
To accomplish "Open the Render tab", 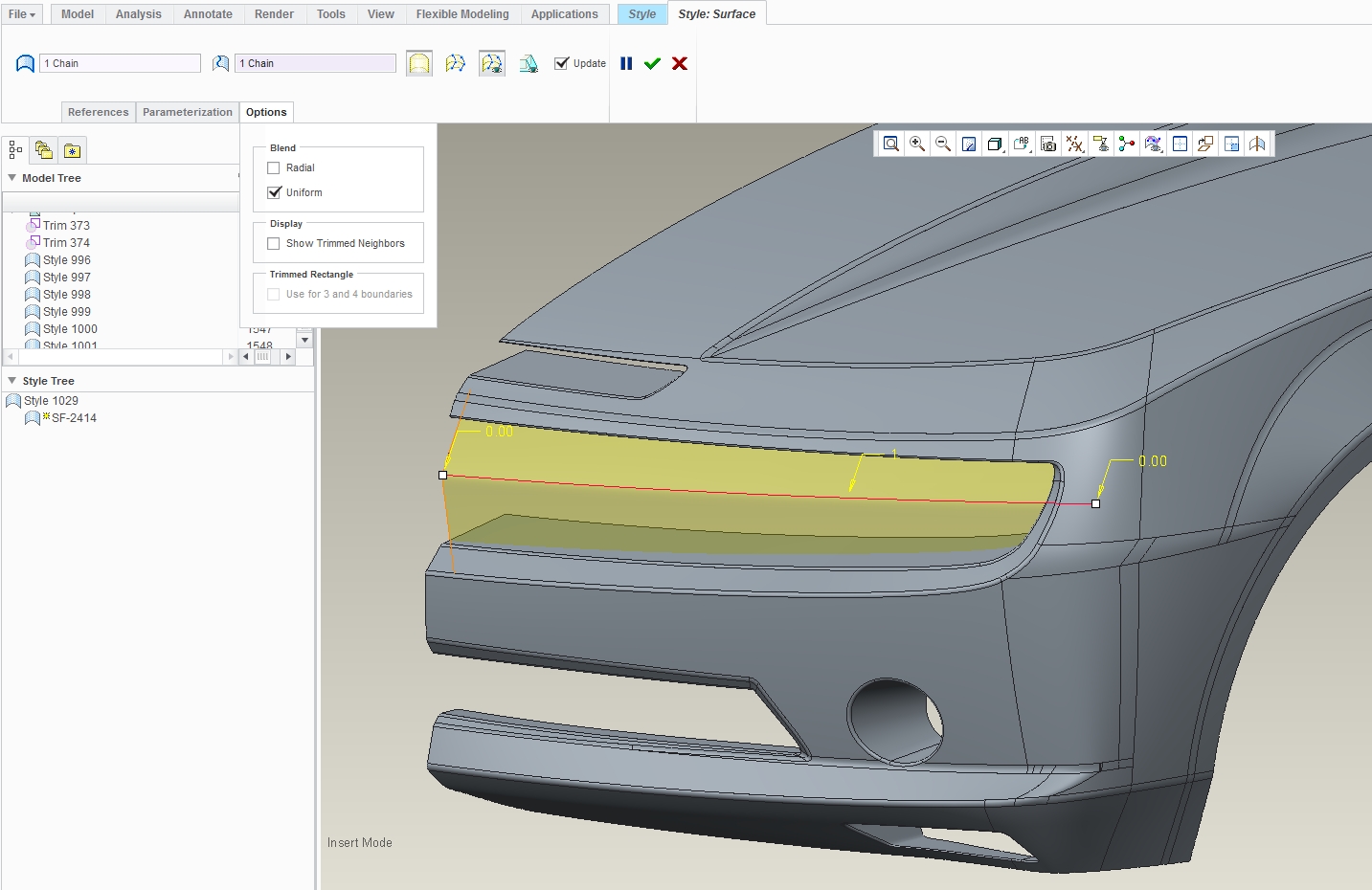I will click(274, 13).
